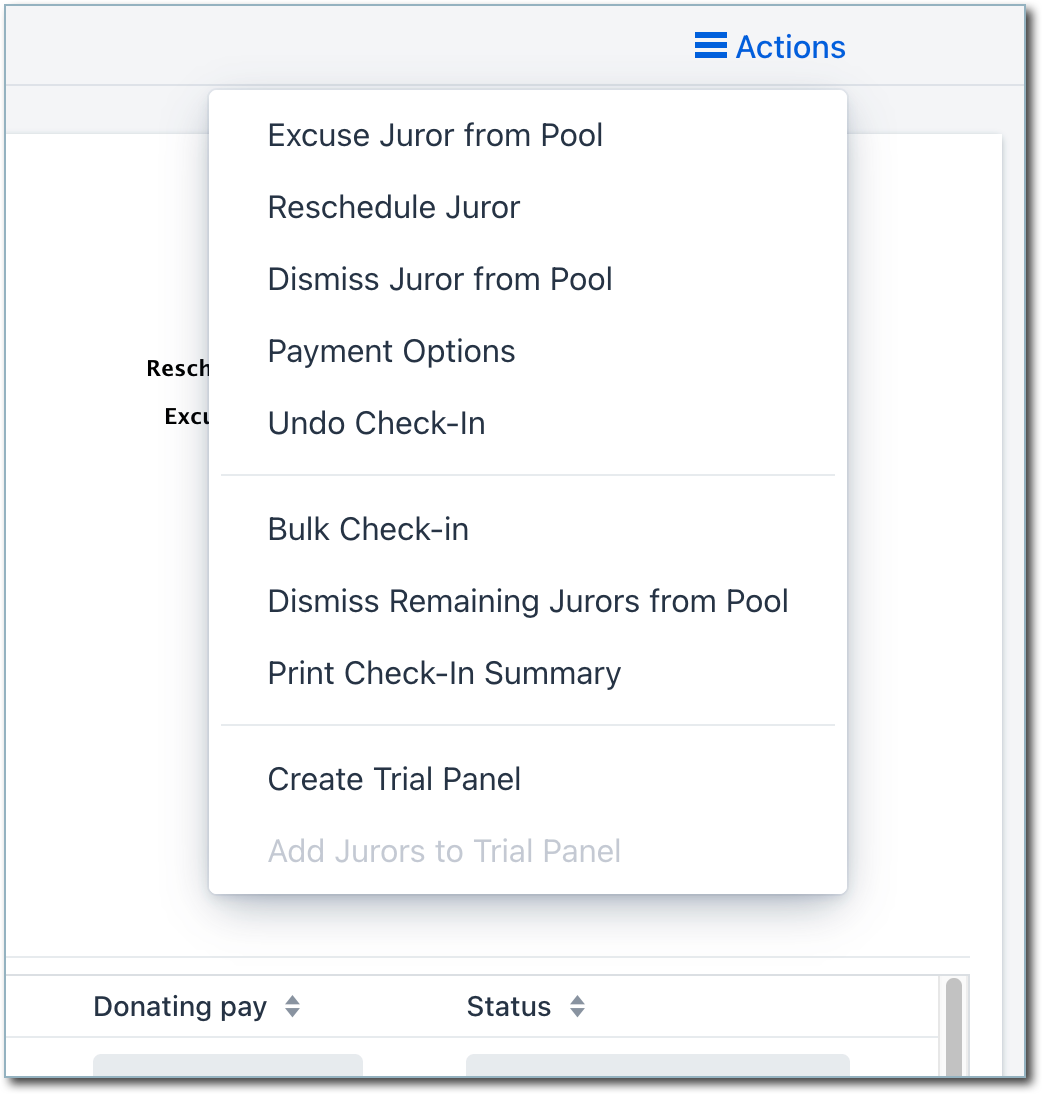Click the table's vertical scrollbar

[x=953, y=1030]
